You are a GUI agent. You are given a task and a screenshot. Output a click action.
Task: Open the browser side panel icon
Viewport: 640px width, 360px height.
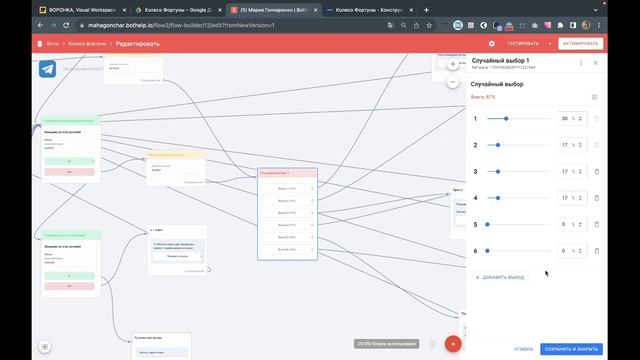coord(573,25)
